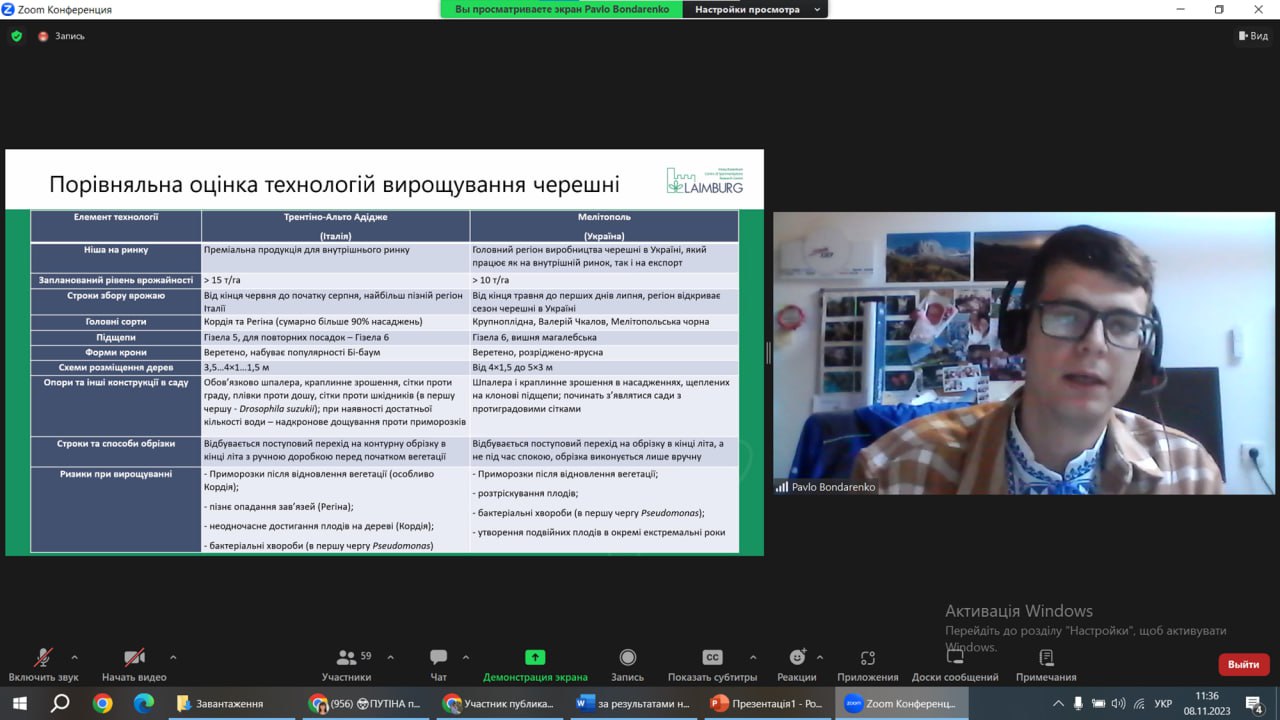The height and width of the screenshot is (720, 1280).
Task: Open Доски сообщений whiteboards
Action: 955,665
